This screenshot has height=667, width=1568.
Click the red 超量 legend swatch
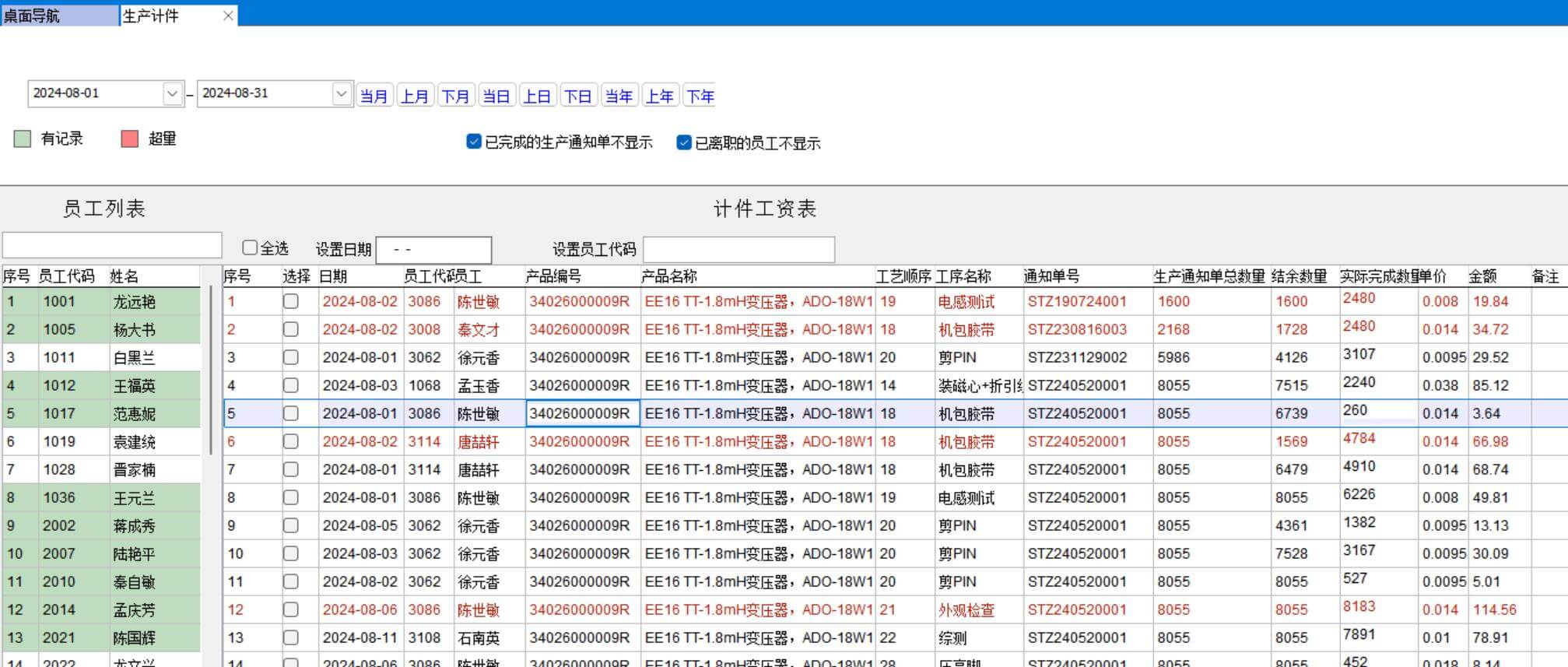tap(129, 139)
